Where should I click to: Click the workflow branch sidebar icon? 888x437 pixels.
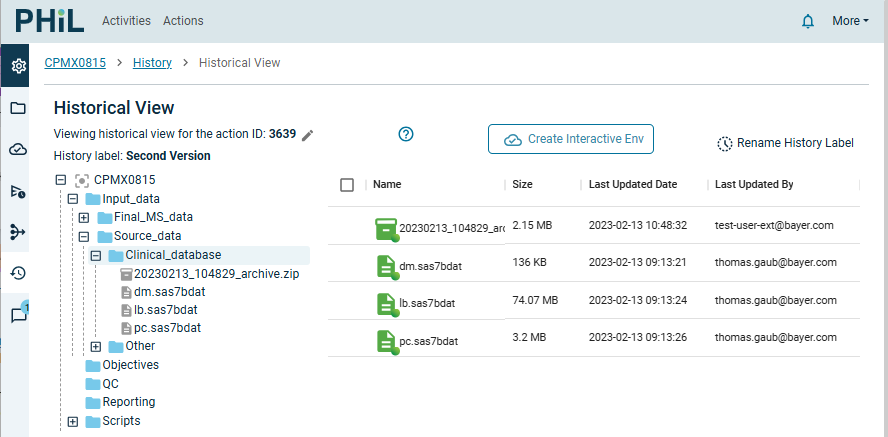[x=18, y=232]
